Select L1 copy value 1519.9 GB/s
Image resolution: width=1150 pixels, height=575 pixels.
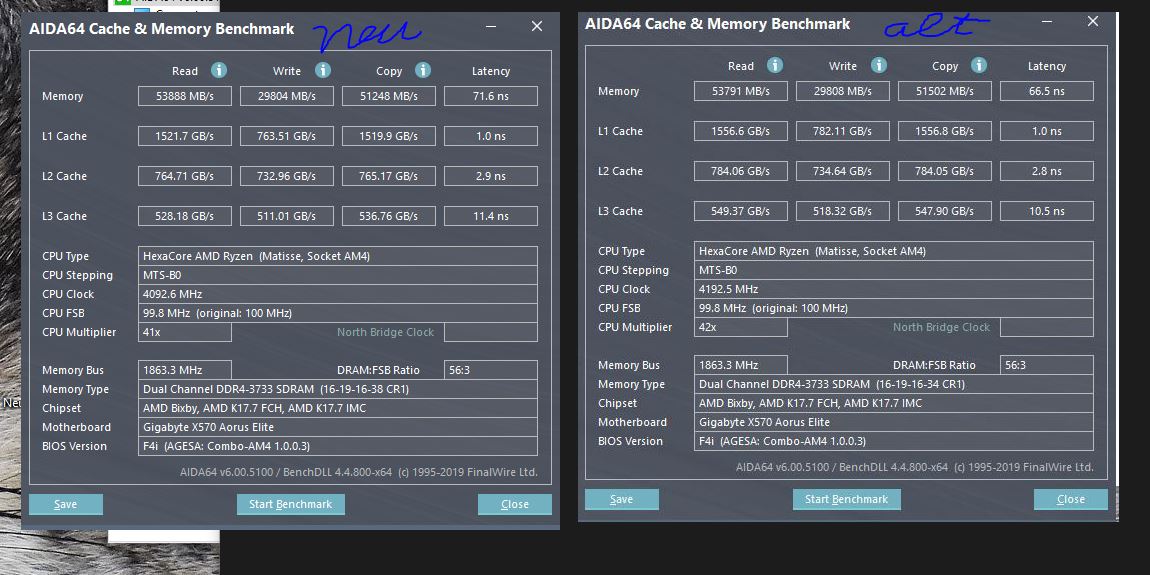[389, 136]
